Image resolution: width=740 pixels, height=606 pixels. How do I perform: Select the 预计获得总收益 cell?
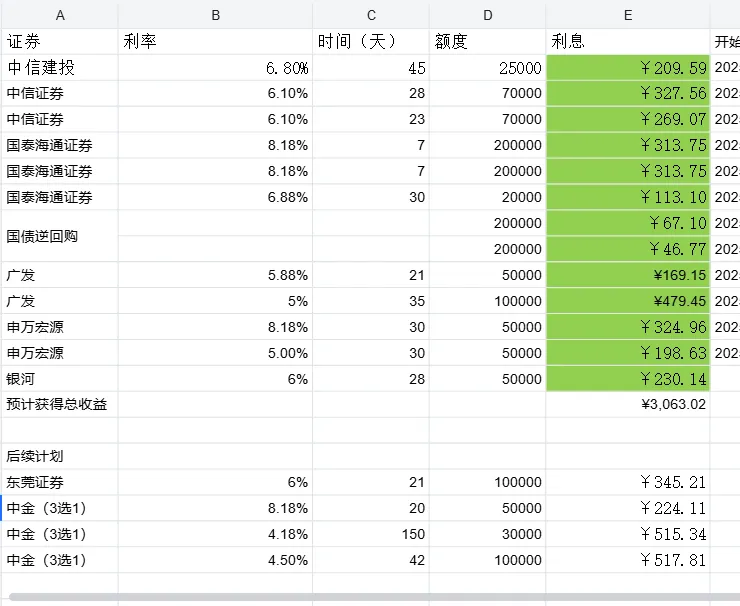tap(60, 404)
